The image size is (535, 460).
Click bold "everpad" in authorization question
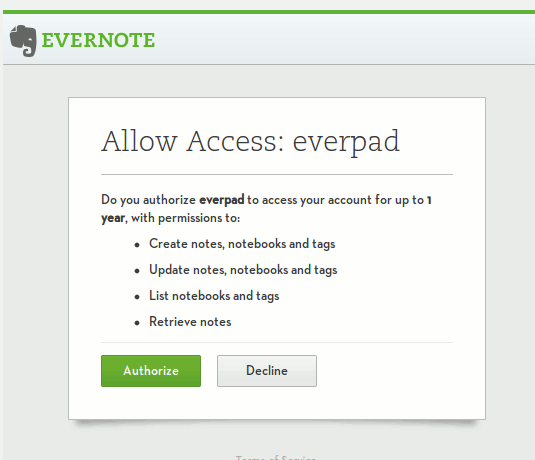tap(222, 200)
